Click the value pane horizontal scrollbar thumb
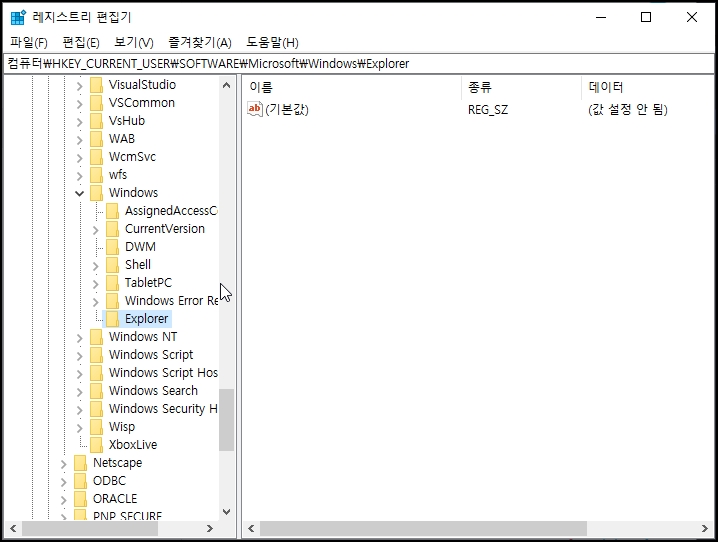The image size is (718, 542). pyautogui.click(x=423, y=528)
